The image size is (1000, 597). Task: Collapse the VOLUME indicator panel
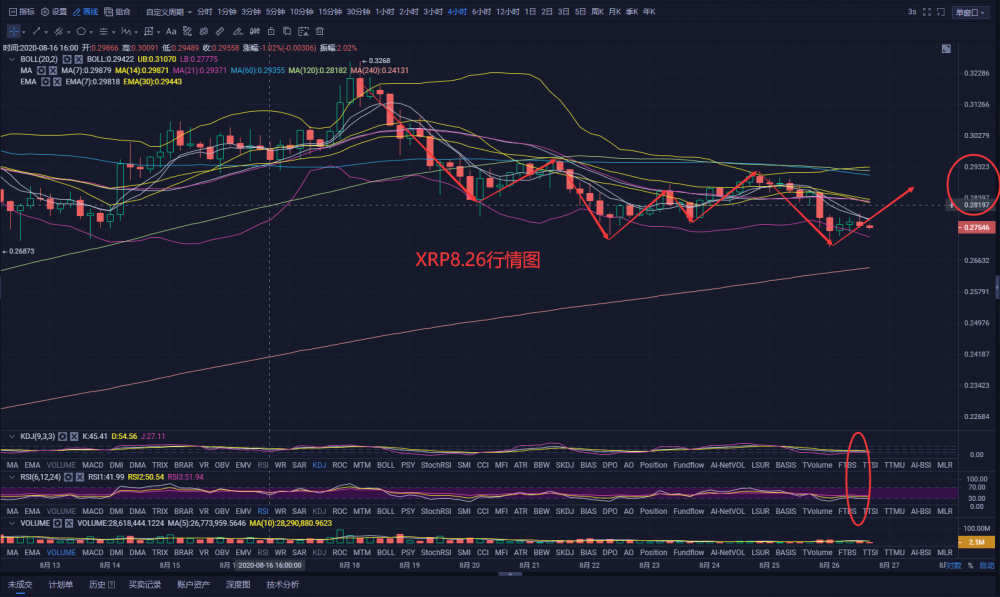click(11, 524)
